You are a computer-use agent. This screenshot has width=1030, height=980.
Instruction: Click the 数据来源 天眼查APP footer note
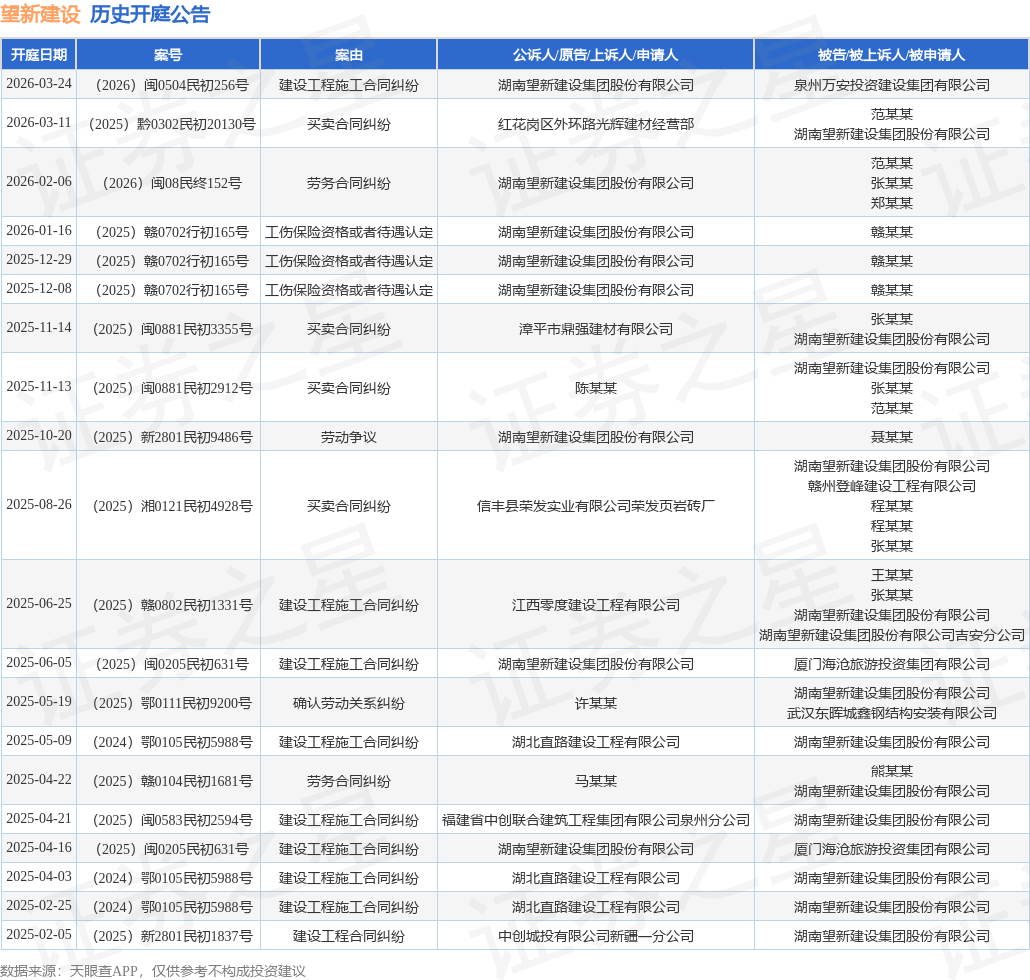click(x=153, y=971)
